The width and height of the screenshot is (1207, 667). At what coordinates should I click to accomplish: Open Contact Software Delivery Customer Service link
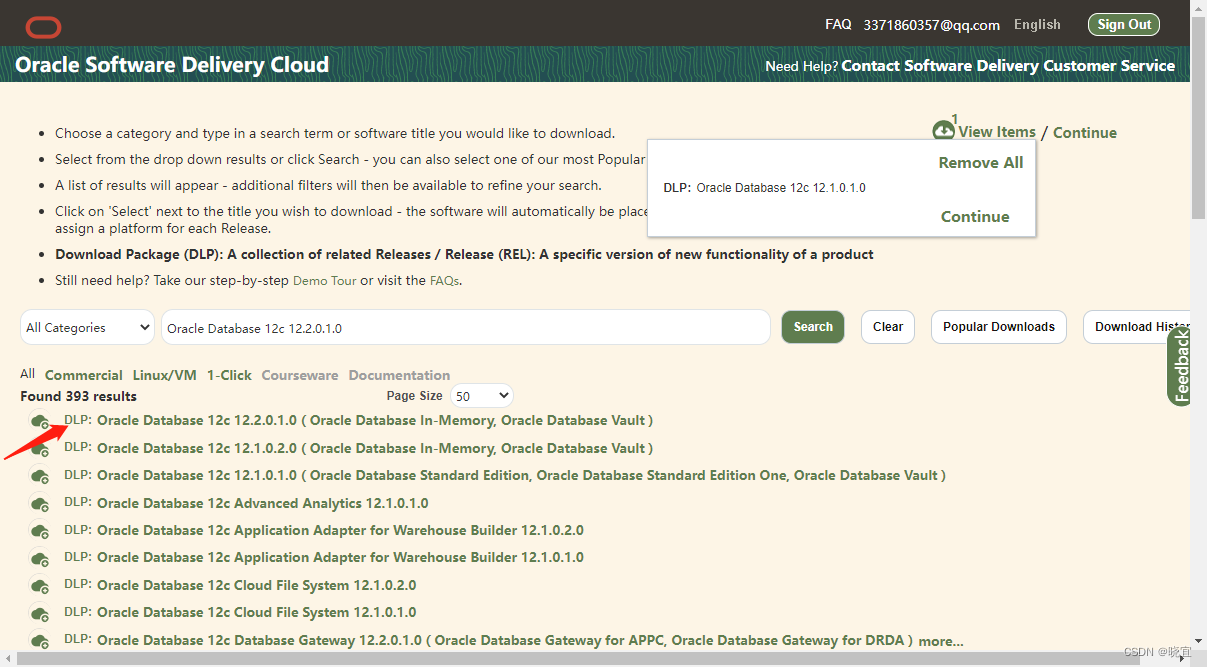pos(1008,66)
